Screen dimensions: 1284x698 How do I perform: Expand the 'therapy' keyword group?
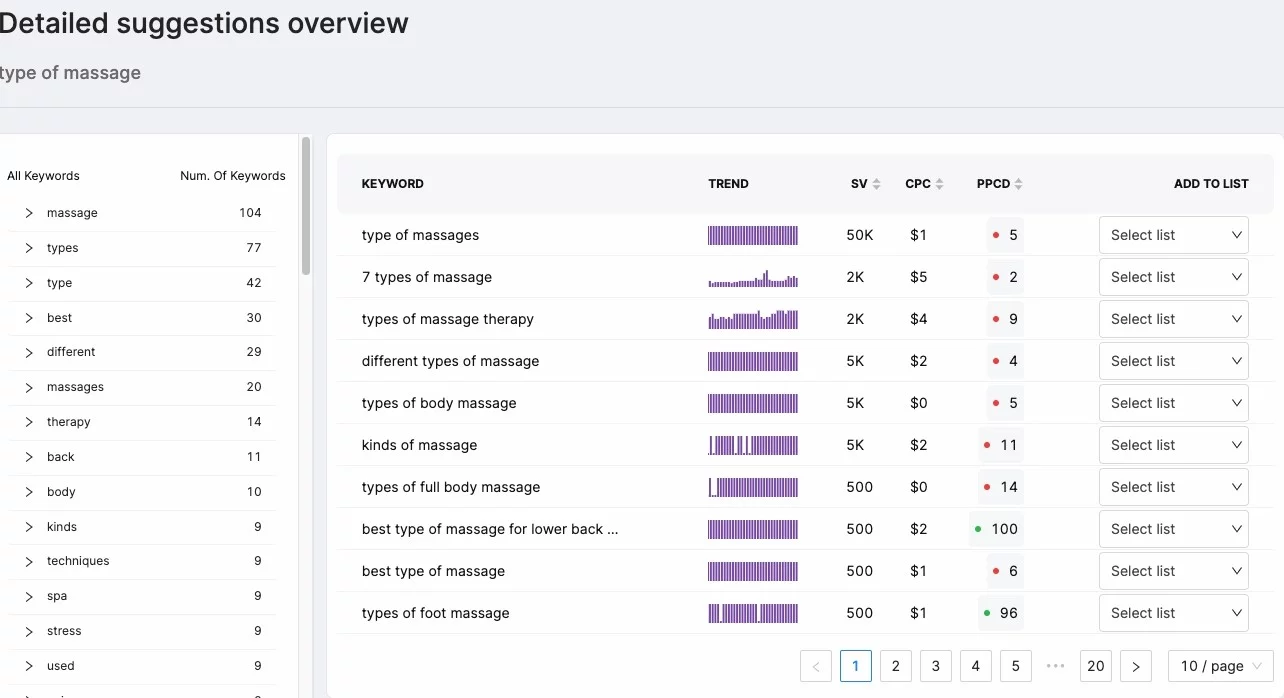(29, 422)
